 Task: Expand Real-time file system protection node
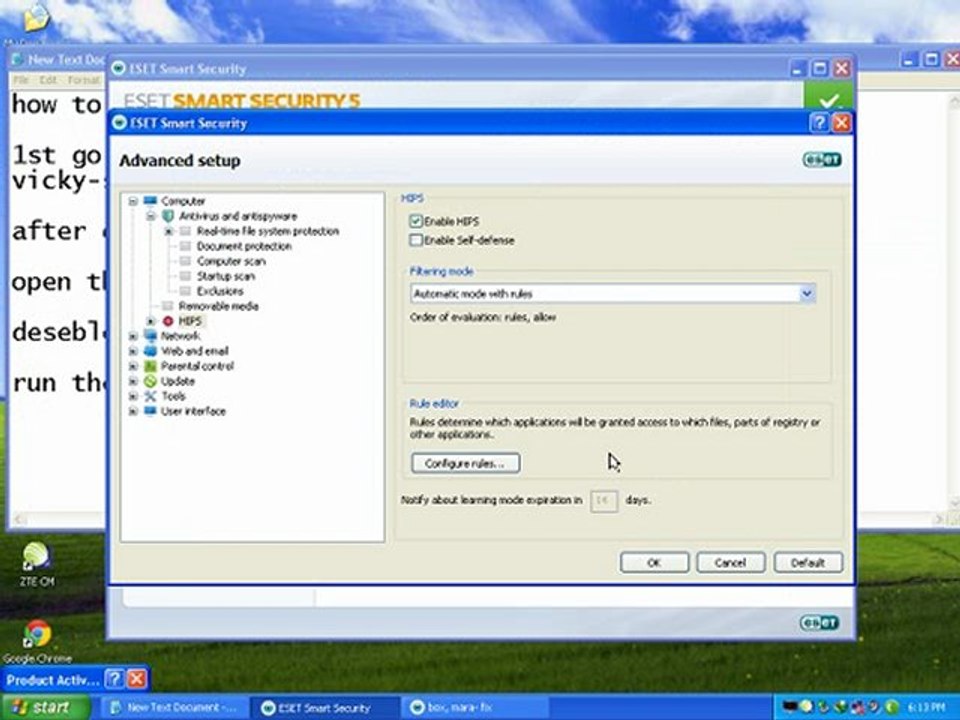click(x=168, y=231)
